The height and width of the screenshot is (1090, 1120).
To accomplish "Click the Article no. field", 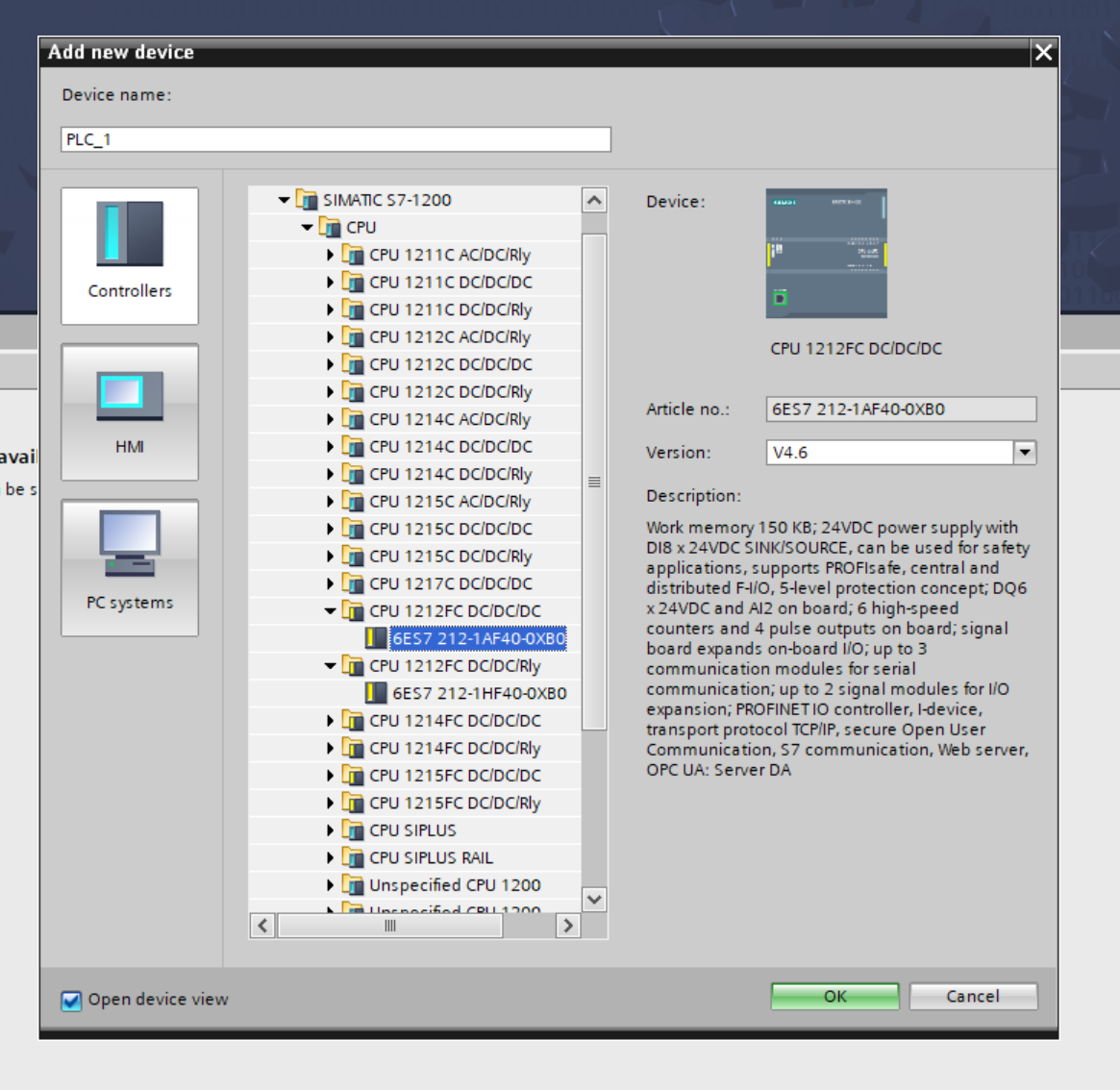I will (901, 409).
